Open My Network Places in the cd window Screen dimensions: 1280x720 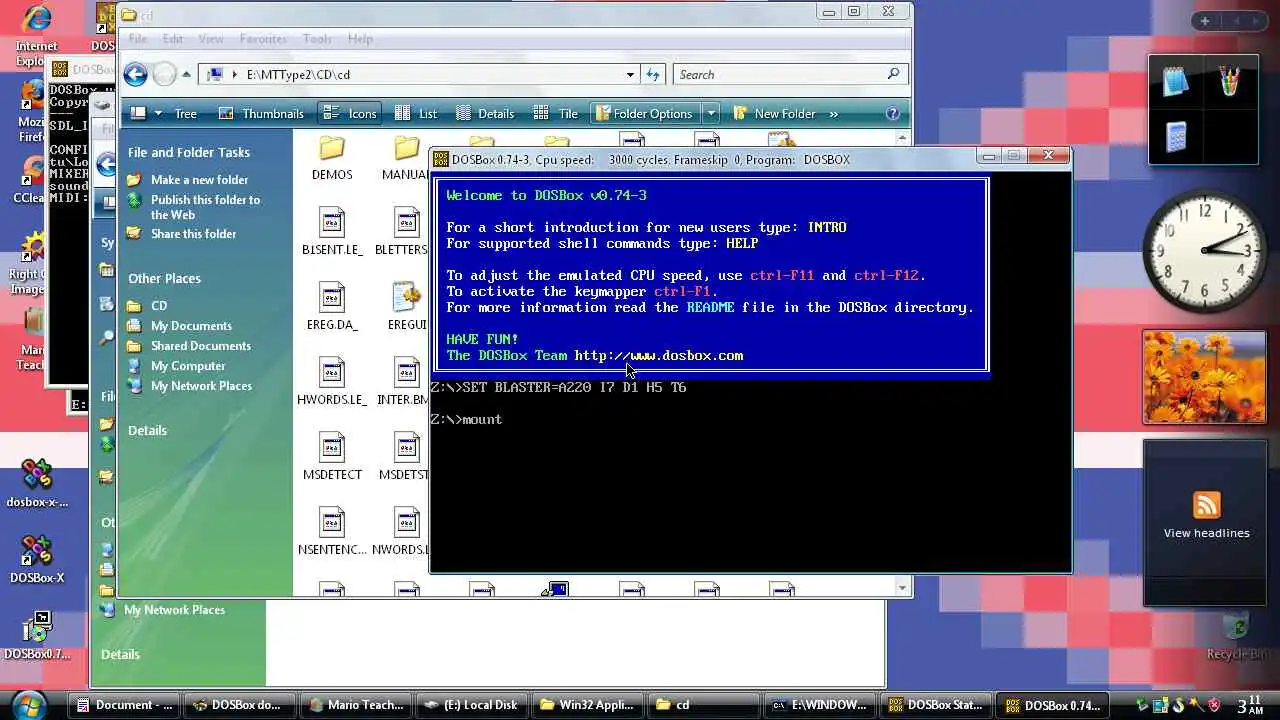(x=201, y=385)
